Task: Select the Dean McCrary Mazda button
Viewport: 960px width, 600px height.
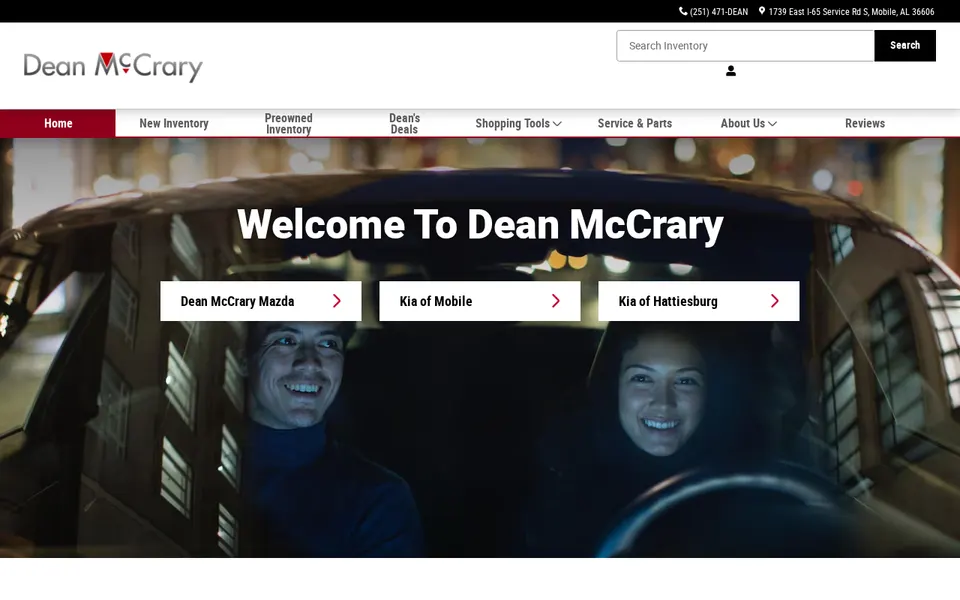Action: (x=261, y=301)
